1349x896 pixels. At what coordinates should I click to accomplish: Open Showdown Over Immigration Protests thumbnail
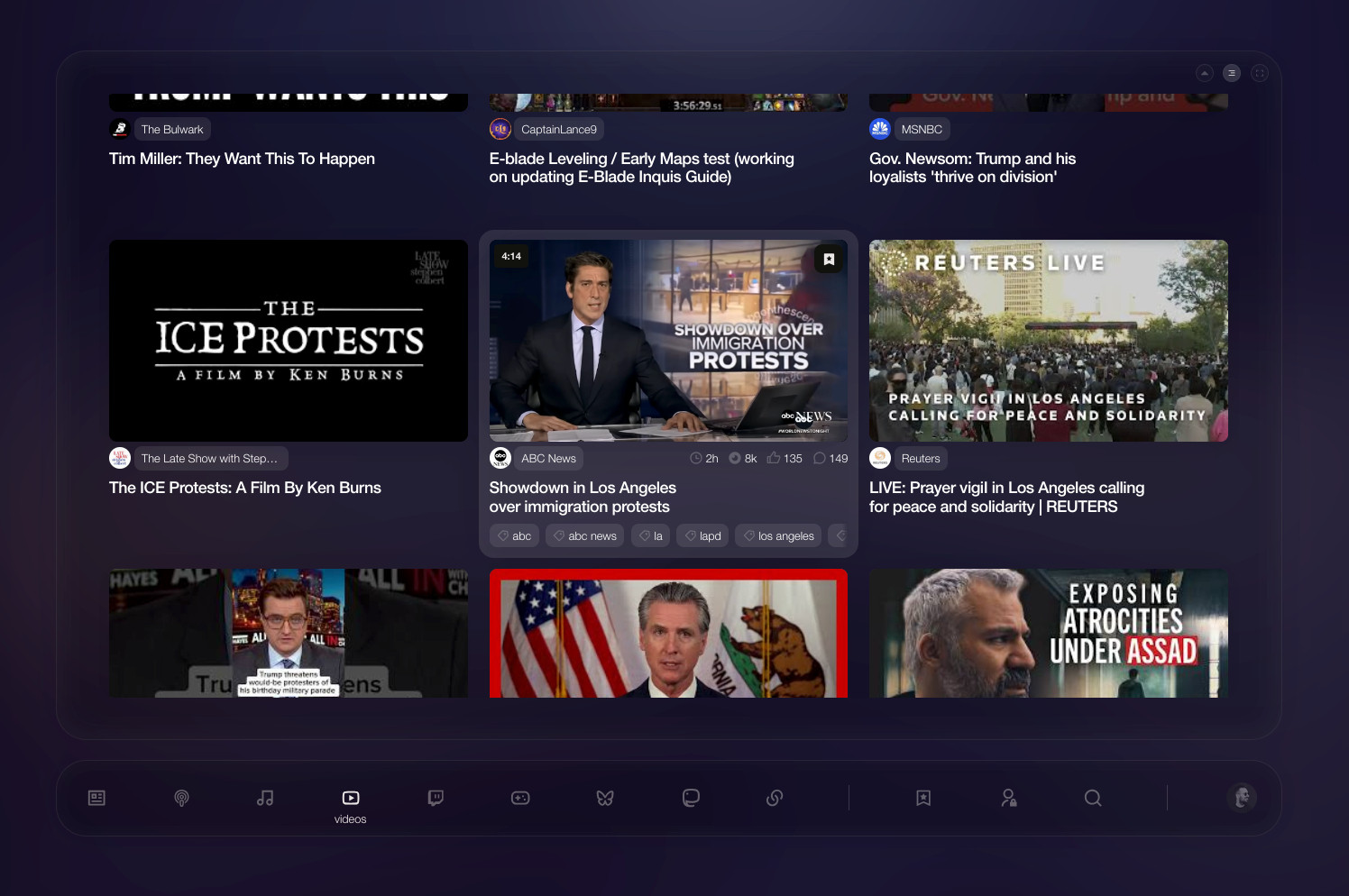click(x=668, y=341)
